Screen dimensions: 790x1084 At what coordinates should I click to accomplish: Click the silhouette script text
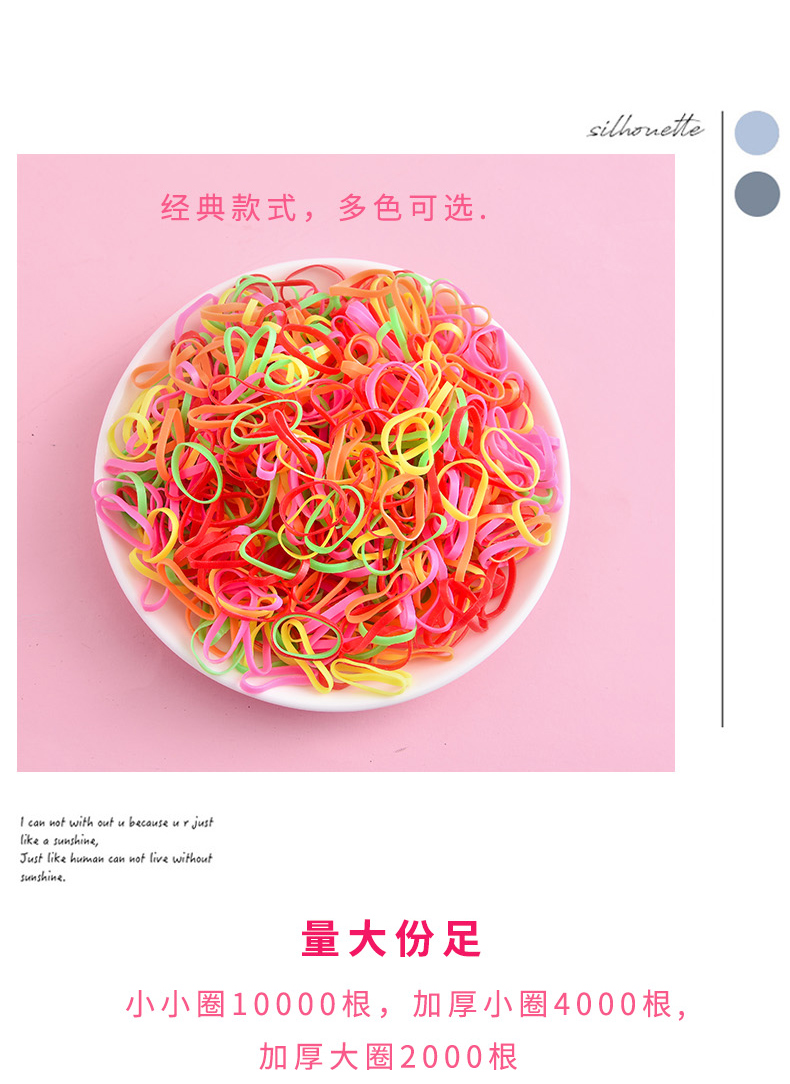point(646,127)
